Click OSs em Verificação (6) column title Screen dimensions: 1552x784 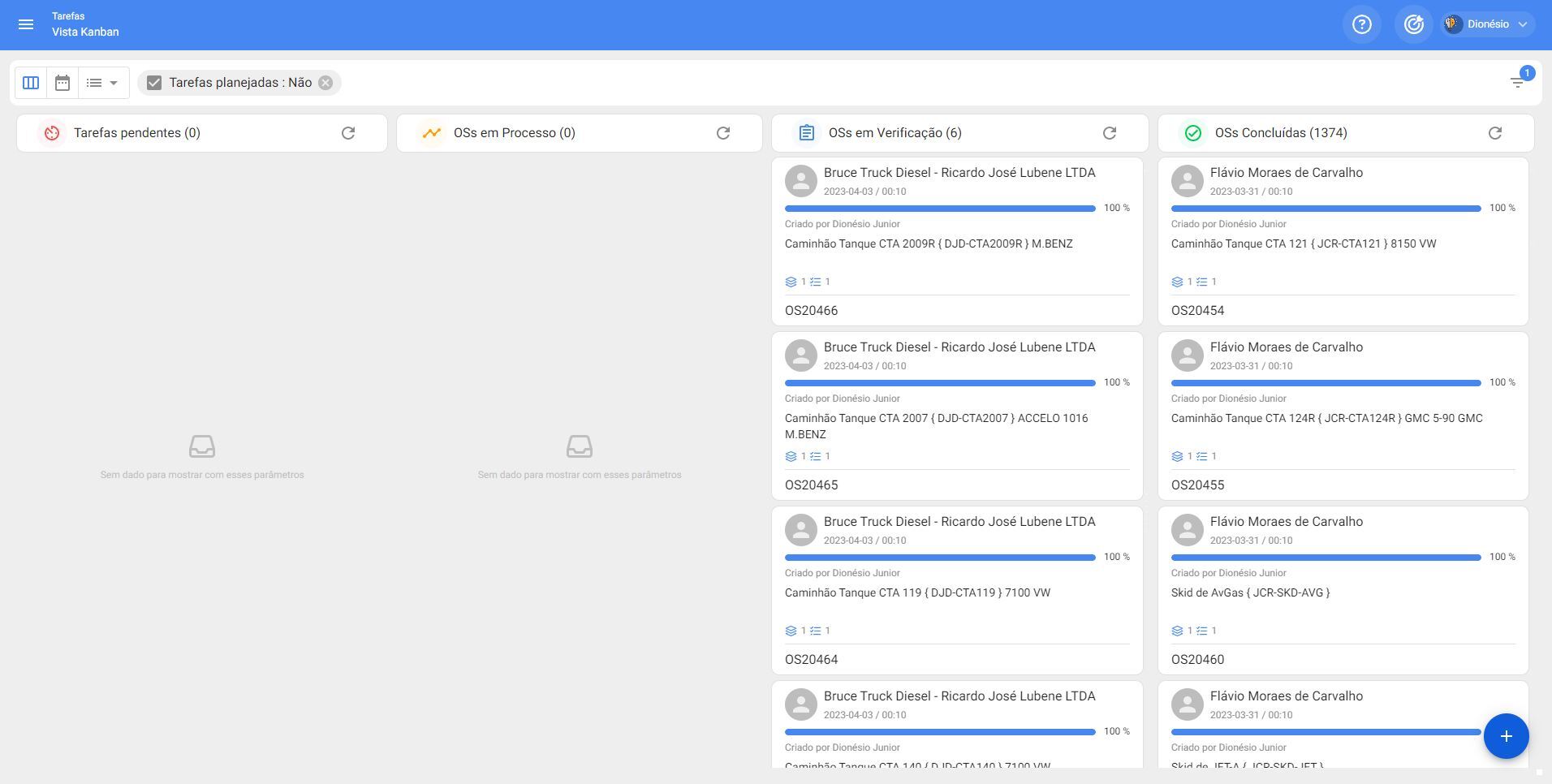click(895, 133)
